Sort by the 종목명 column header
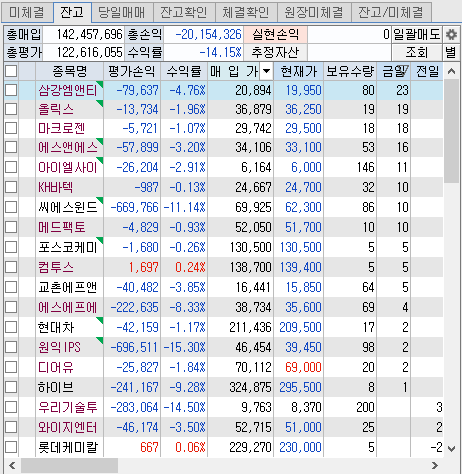Screen dimensions: 462x474 pos(70,71)
